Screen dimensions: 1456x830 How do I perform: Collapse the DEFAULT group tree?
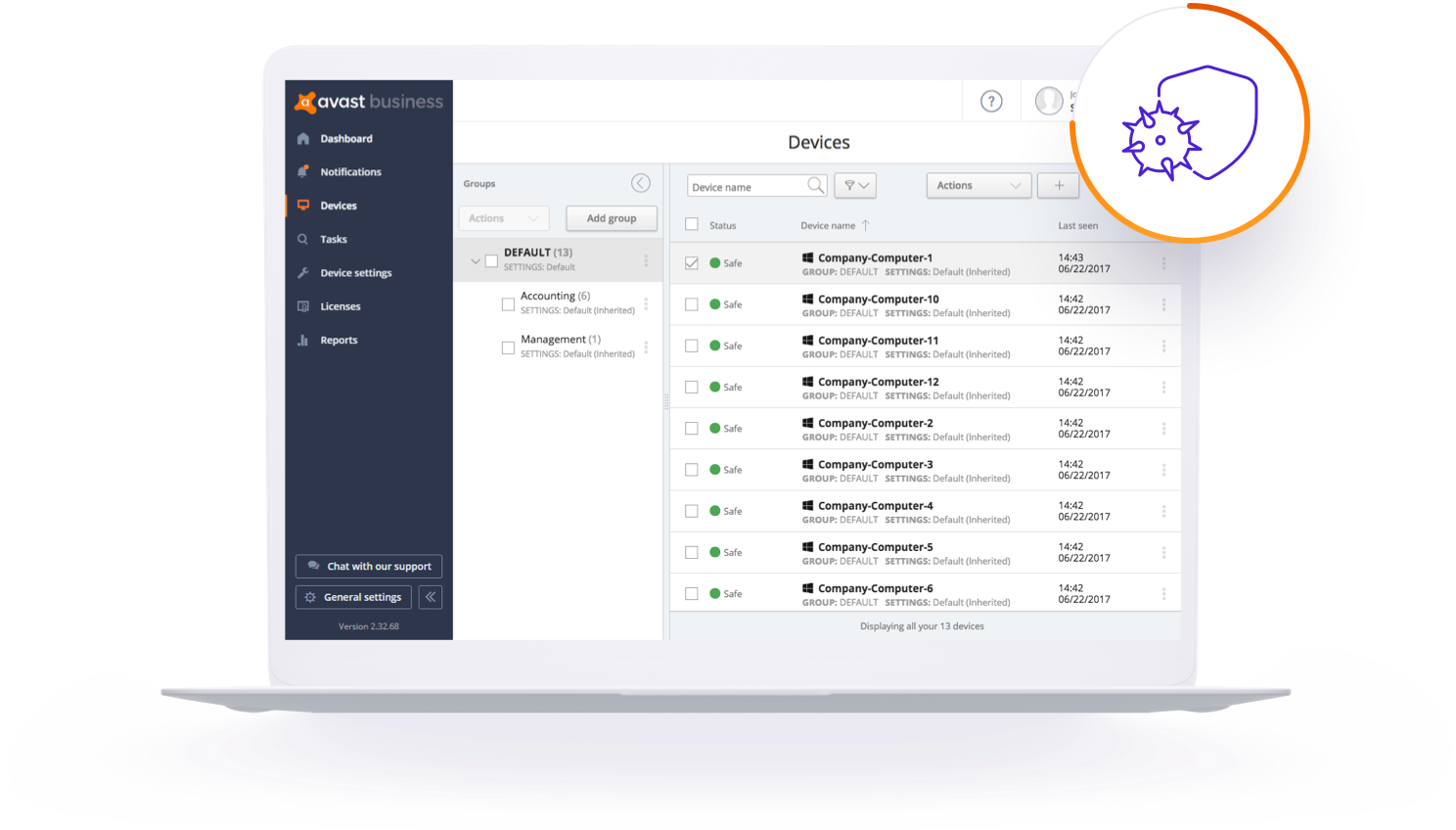click(x=476, y=260)
